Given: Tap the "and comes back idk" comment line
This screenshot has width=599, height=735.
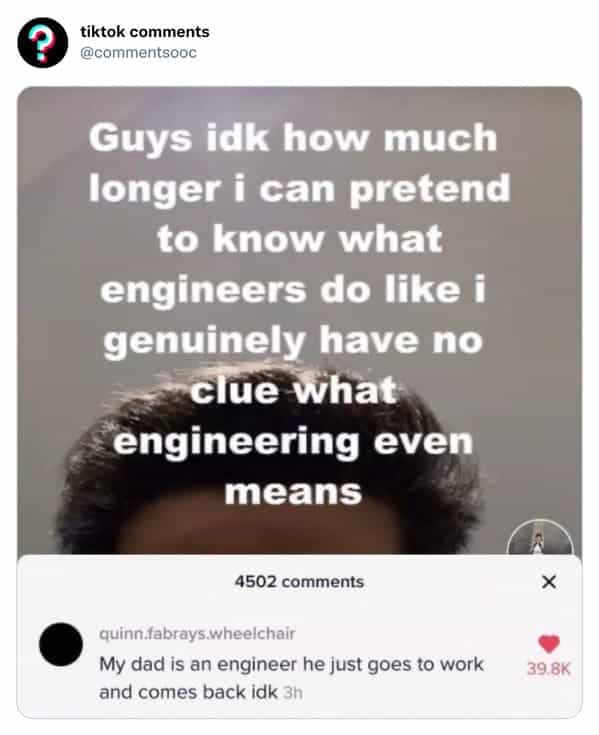Looking at the screenshot, I should pyautogui.click(x=188, y=692).
